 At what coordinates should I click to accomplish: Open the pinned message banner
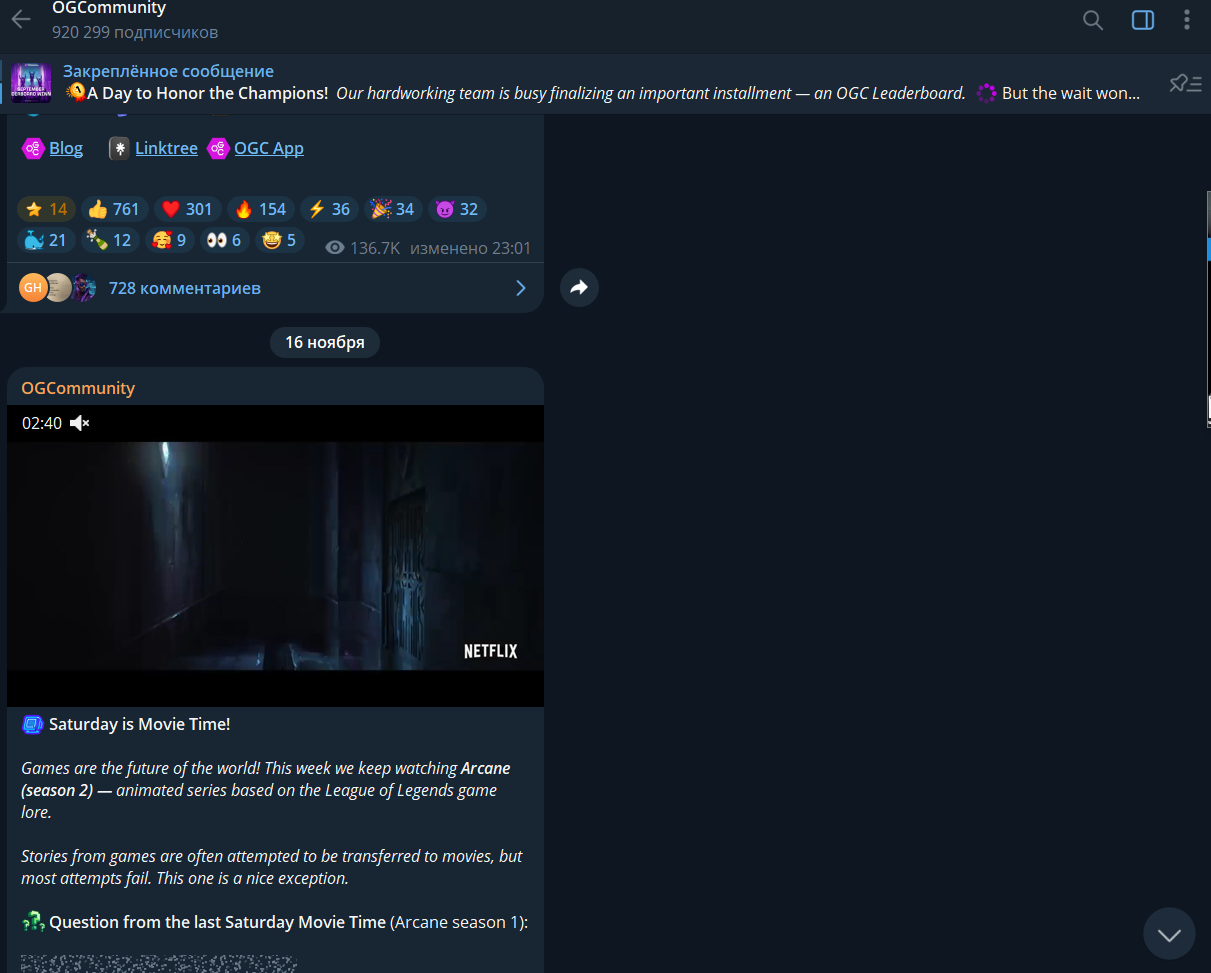[600, 83]
